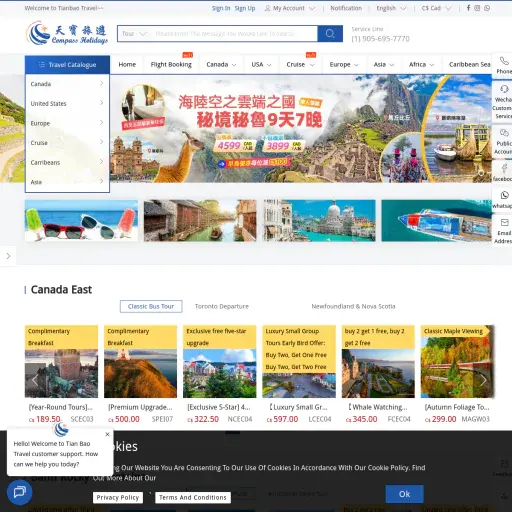Click the search message input field

click(x=233, y=34)
